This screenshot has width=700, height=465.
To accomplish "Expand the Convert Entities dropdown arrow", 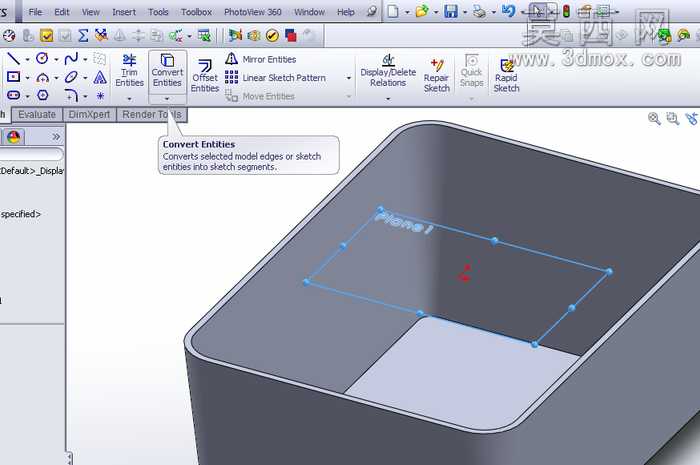I will tap(167, 99).
